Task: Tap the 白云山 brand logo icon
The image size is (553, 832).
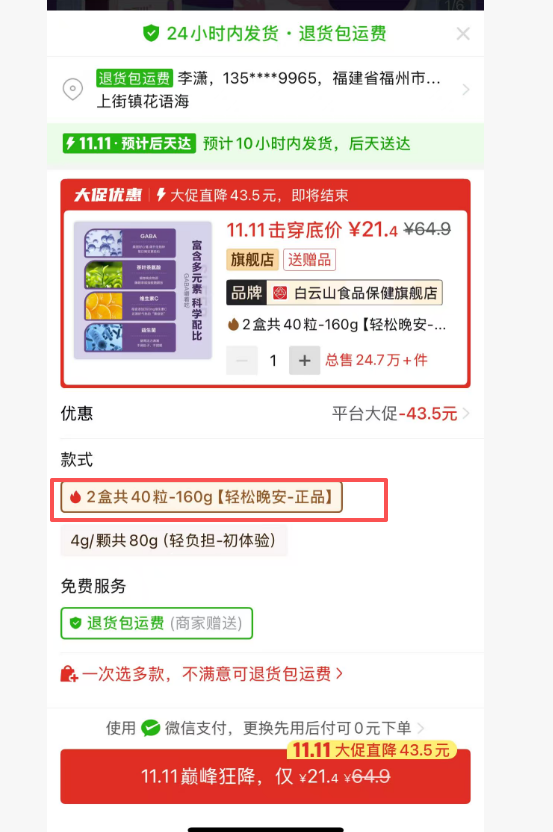Action: pyautogui.click(x=280, y=293)
